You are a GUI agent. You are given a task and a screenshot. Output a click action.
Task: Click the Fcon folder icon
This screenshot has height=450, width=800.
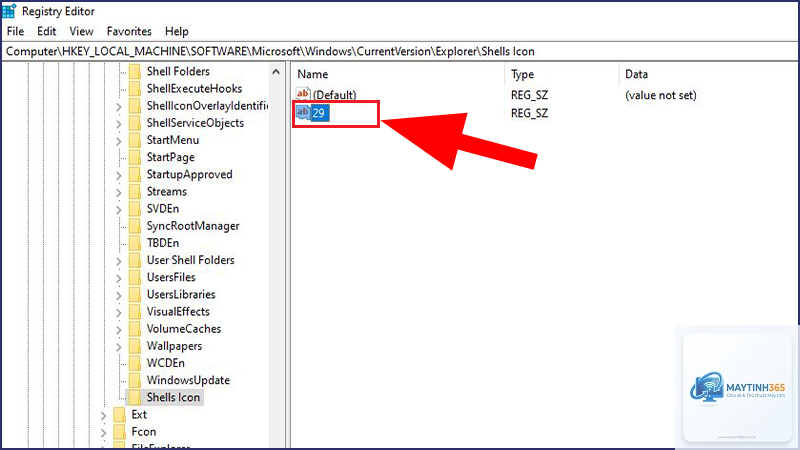(119, 432)
